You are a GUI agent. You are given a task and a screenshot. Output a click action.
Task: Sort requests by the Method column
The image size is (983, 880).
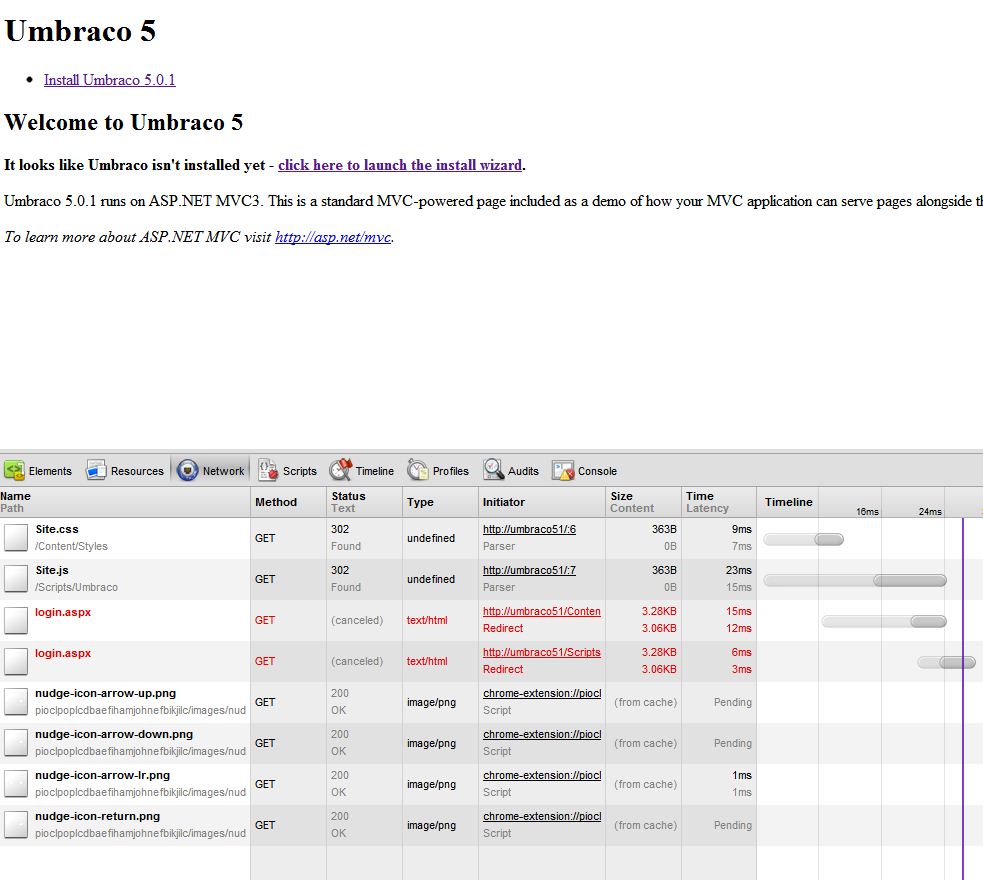(288, 502)
